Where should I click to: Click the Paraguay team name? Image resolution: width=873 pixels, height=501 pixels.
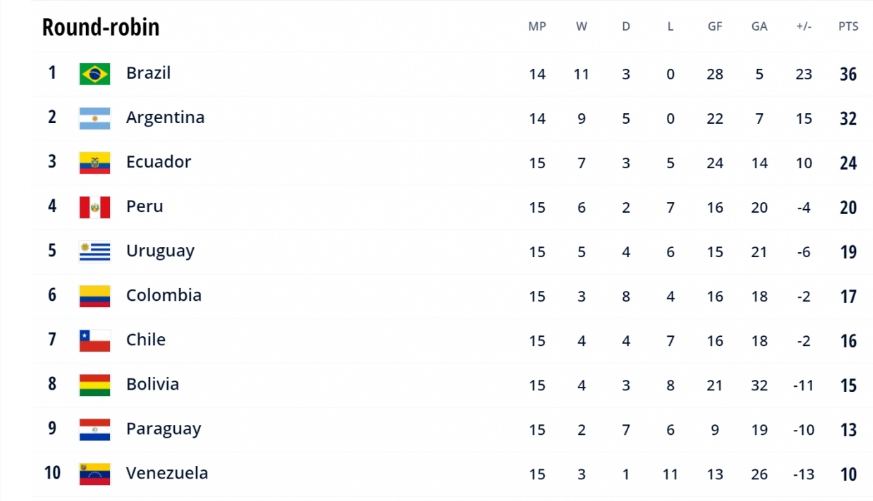(164, 429)
